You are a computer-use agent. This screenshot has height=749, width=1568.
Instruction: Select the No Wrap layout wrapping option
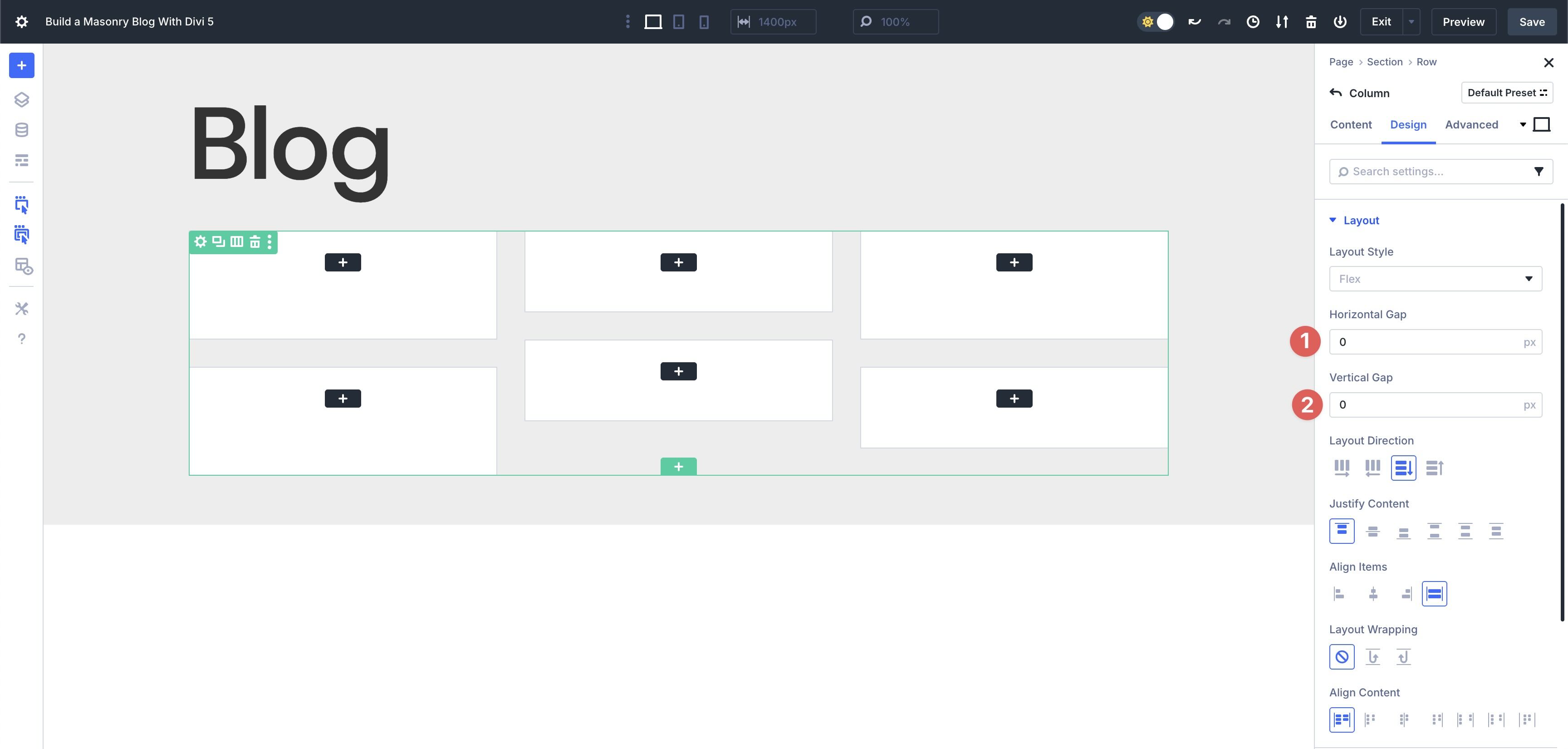click(x=1342, y=656)
